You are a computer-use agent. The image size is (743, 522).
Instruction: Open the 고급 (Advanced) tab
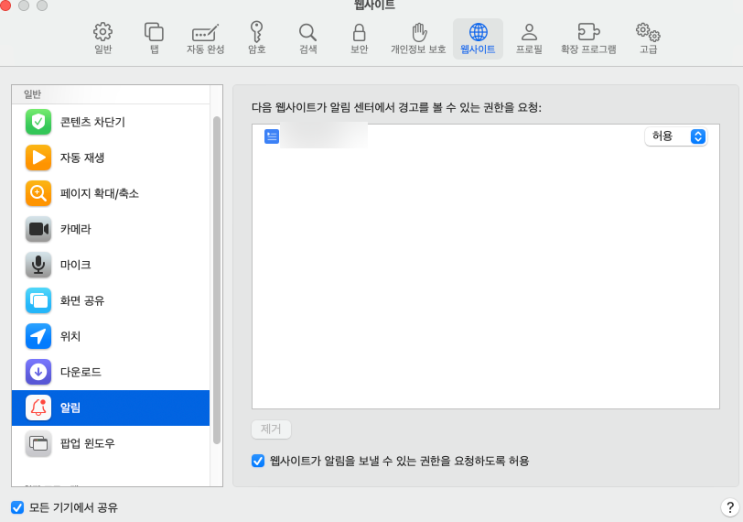[x=648, y=39]
